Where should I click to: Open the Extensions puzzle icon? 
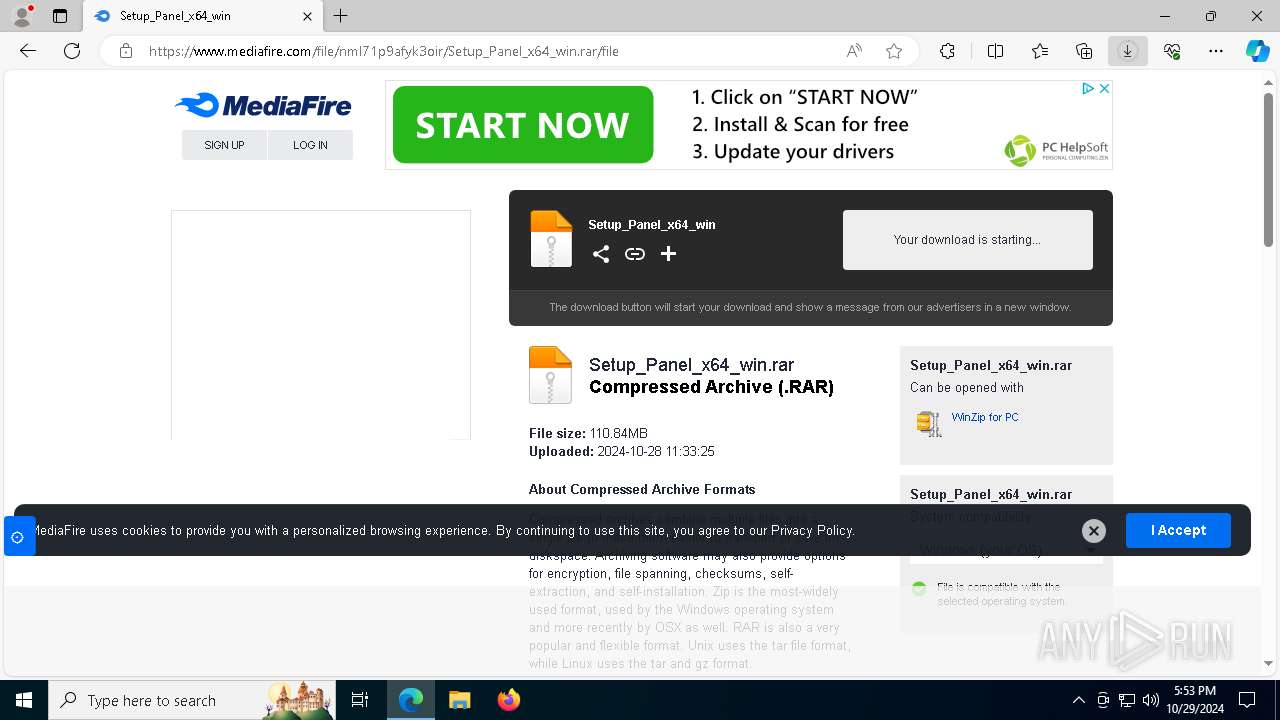(948, 51)
